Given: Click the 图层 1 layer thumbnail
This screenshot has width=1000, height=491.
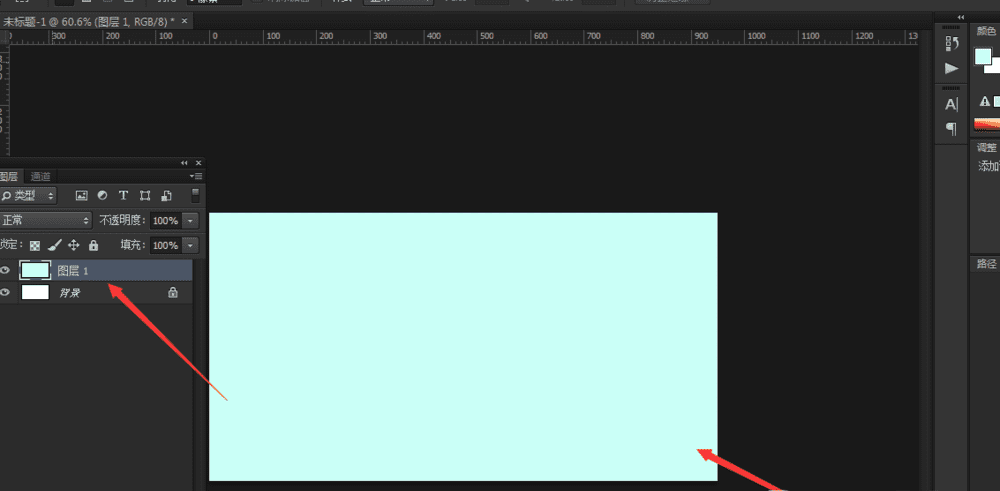Looking at the screenshot, I should tap(35, 270).
